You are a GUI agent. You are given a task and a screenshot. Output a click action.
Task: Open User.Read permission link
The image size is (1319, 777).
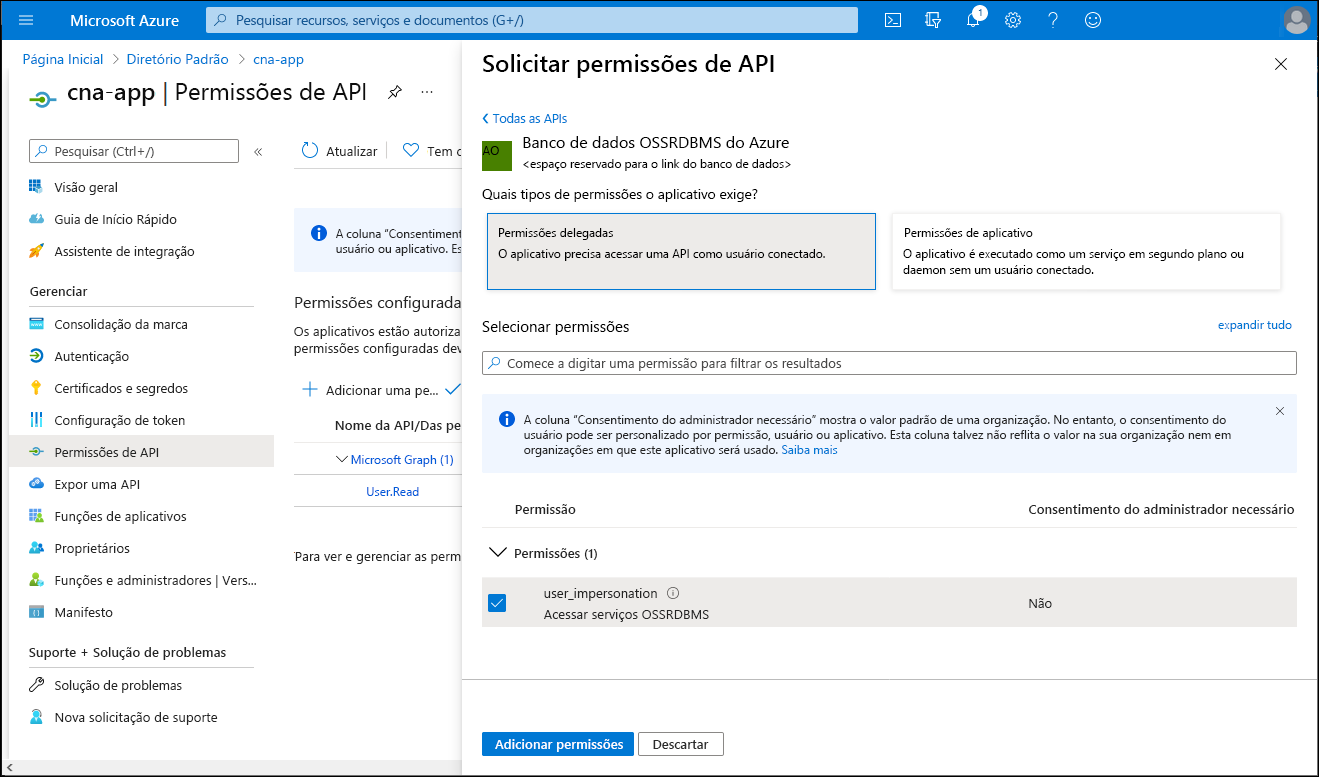[392, 491]
